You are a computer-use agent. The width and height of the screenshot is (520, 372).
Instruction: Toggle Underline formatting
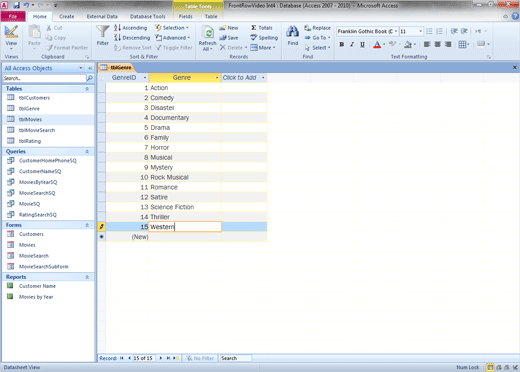tap(362, 44)
